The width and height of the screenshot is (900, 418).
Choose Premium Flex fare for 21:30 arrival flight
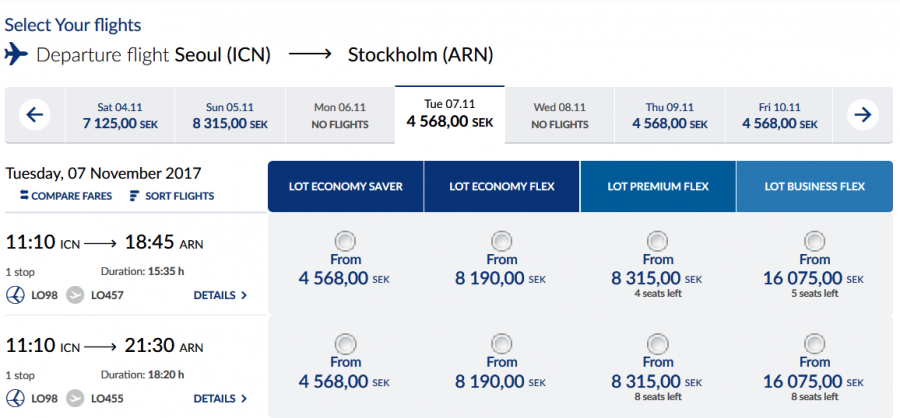coord(658,344)
